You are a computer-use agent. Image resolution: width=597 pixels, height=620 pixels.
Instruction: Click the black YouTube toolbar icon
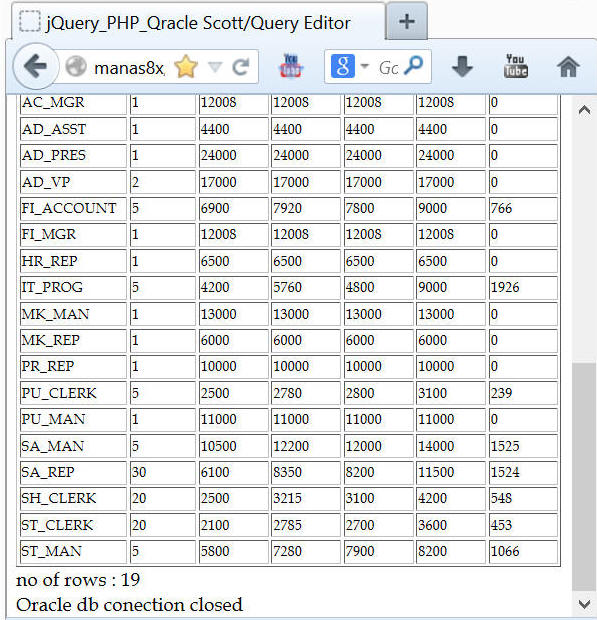click(x=516, y=66)
